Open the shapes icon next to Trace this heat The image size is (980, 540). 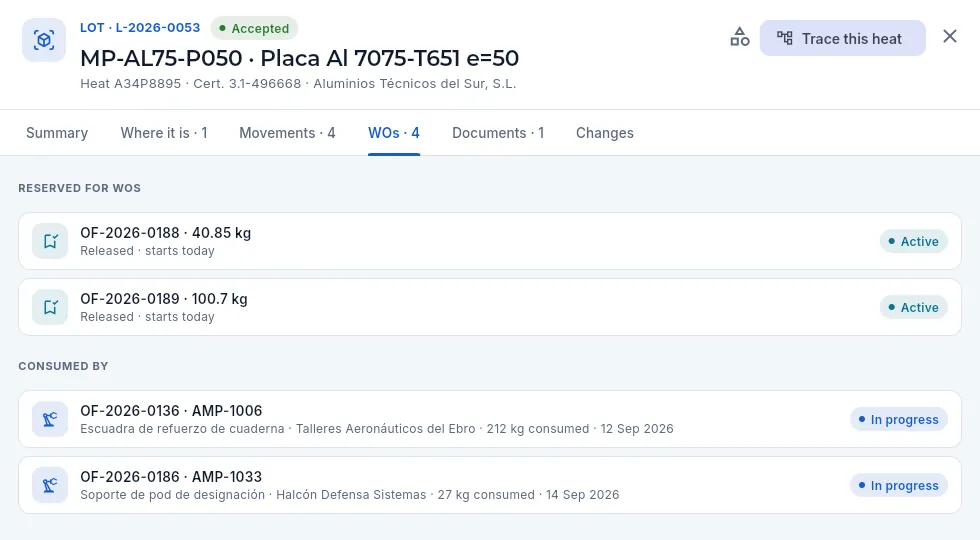coord(740,38)
